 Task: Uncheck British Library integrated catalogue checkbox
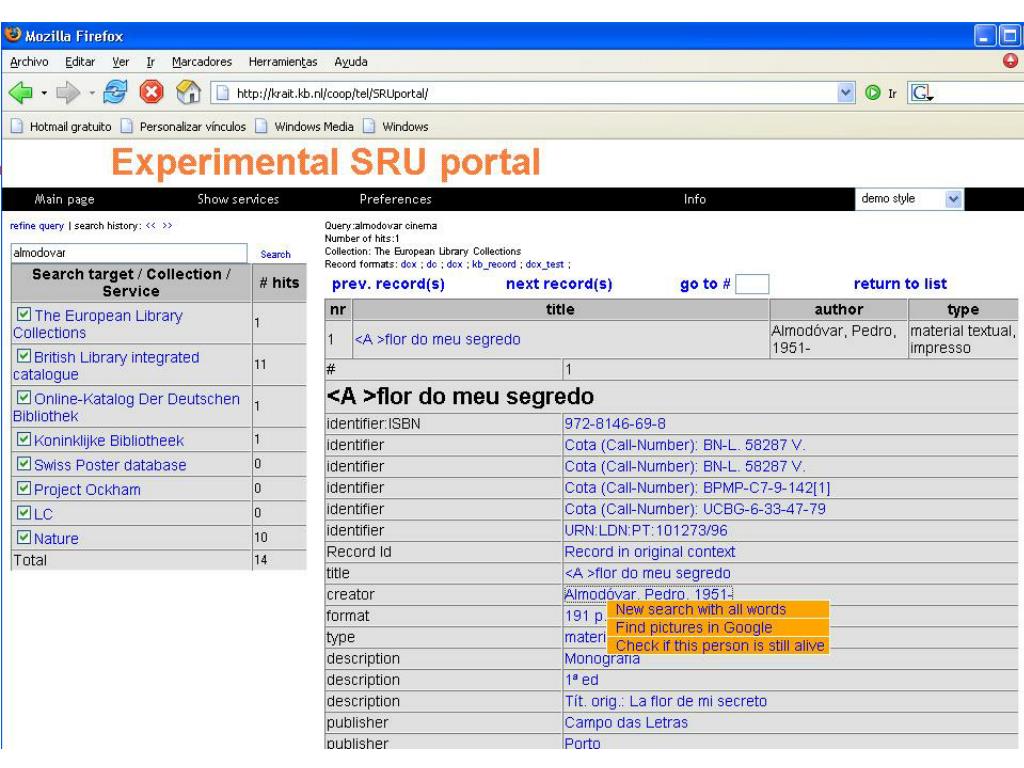[x=24, y=356]
